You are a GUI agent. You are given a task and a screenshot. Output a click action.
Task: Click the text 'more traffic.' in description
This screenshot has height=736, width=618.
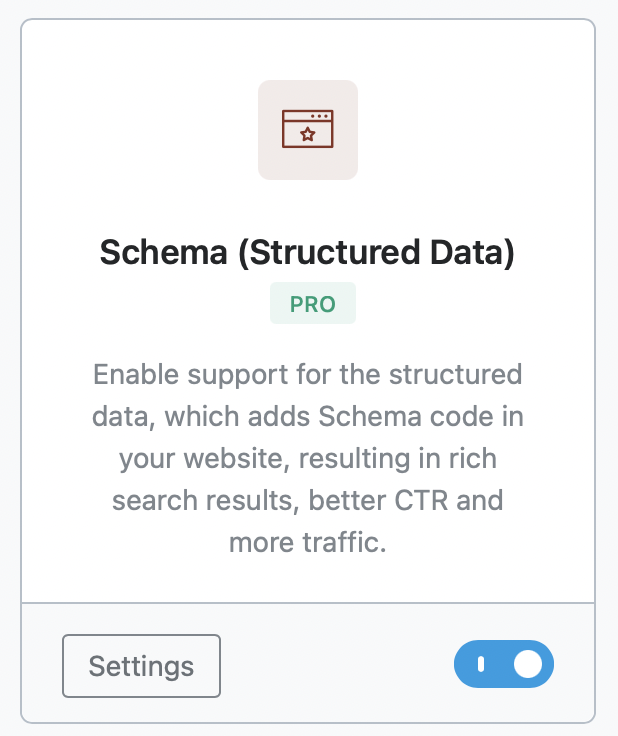click(307, 543)
